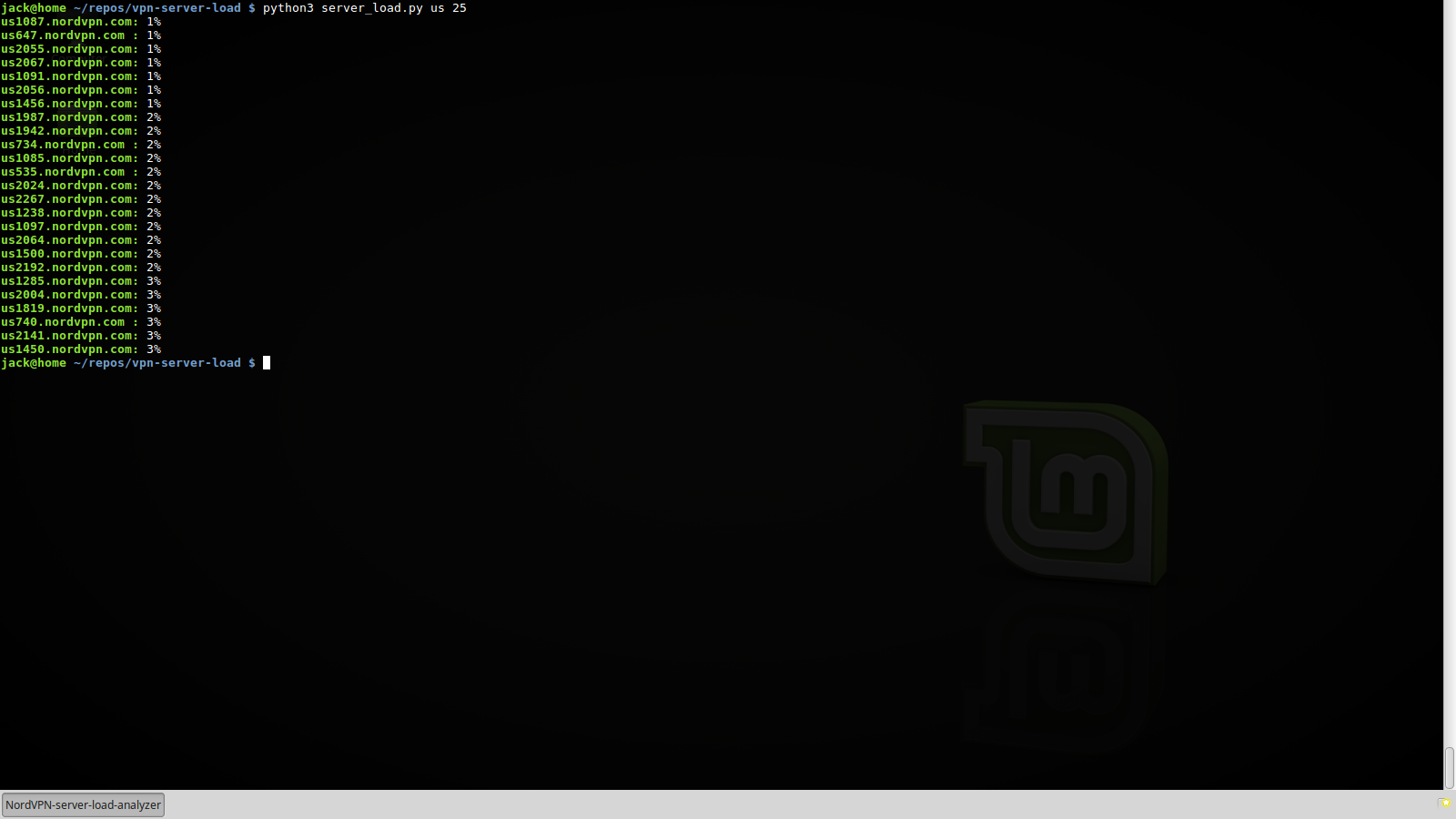Select the line 'us1285.nordvpn.com: 3%'
The image size is (1456, 819).
[81, 281]
